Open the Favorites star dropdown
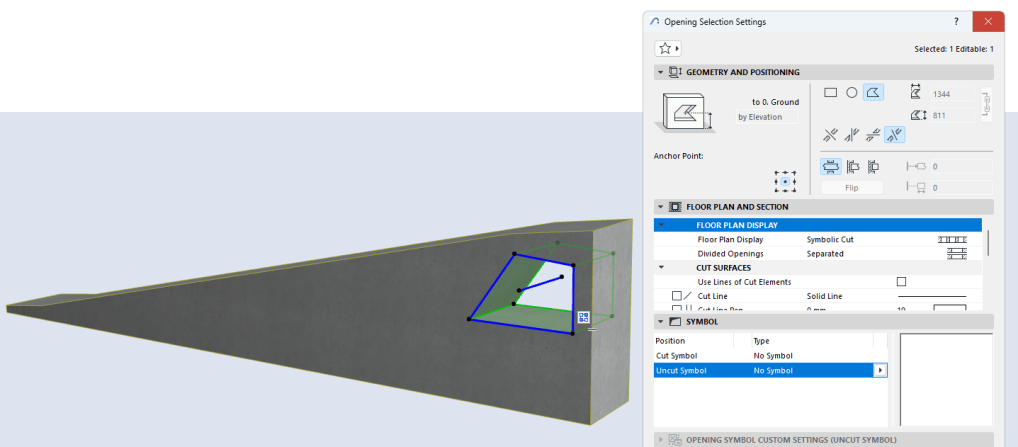 (666, 48)
